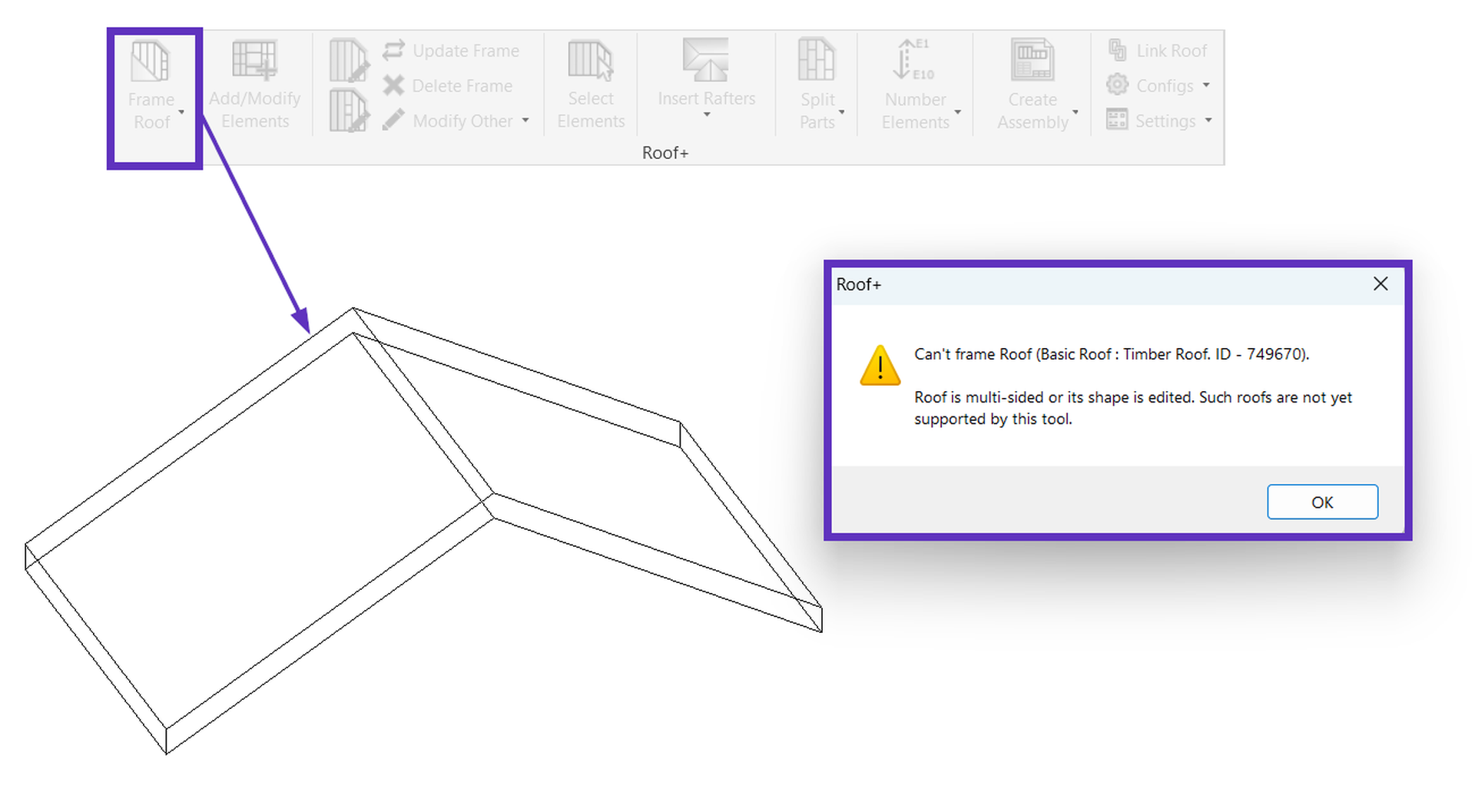Screen dimensions: 1475x812
Task: Click the Delete Frame X icon
Action: 393,85
